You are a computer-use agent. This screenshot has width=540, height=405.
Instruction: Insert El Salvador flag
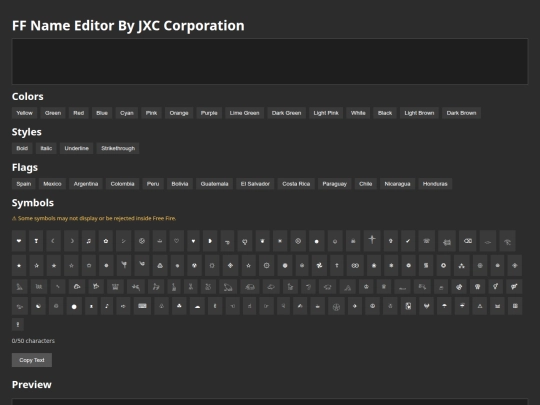pyautogui.click(x=255, y=184)
